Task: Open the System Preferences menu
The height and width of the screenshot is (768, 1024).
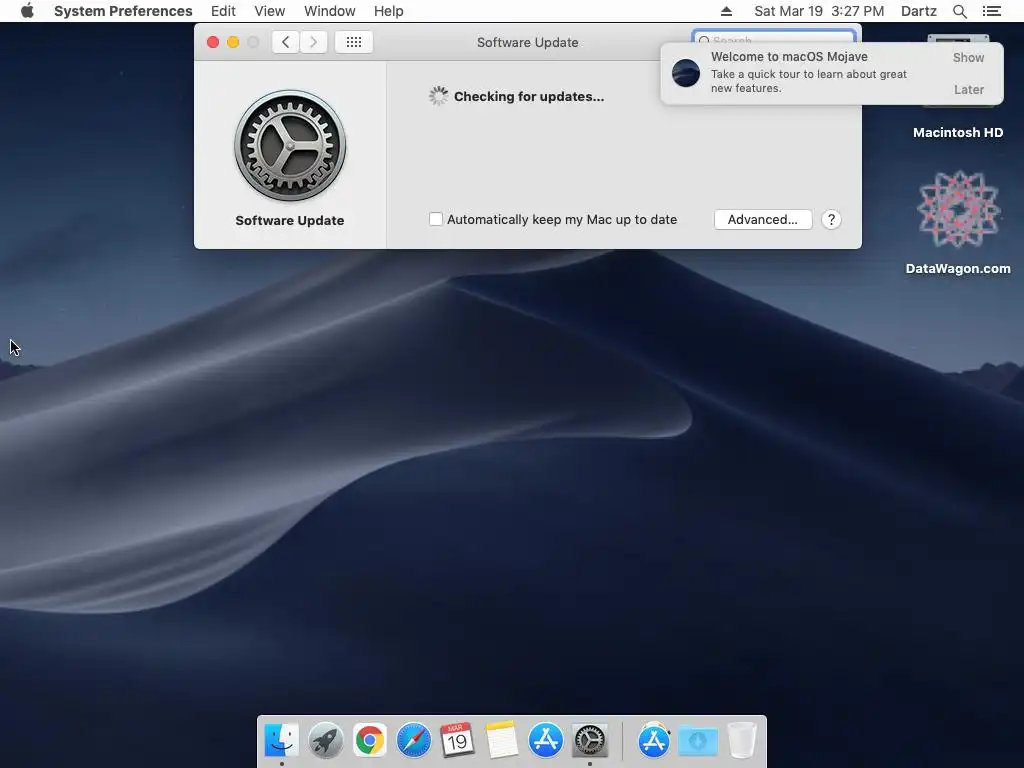Action: (x=123, y=11)
